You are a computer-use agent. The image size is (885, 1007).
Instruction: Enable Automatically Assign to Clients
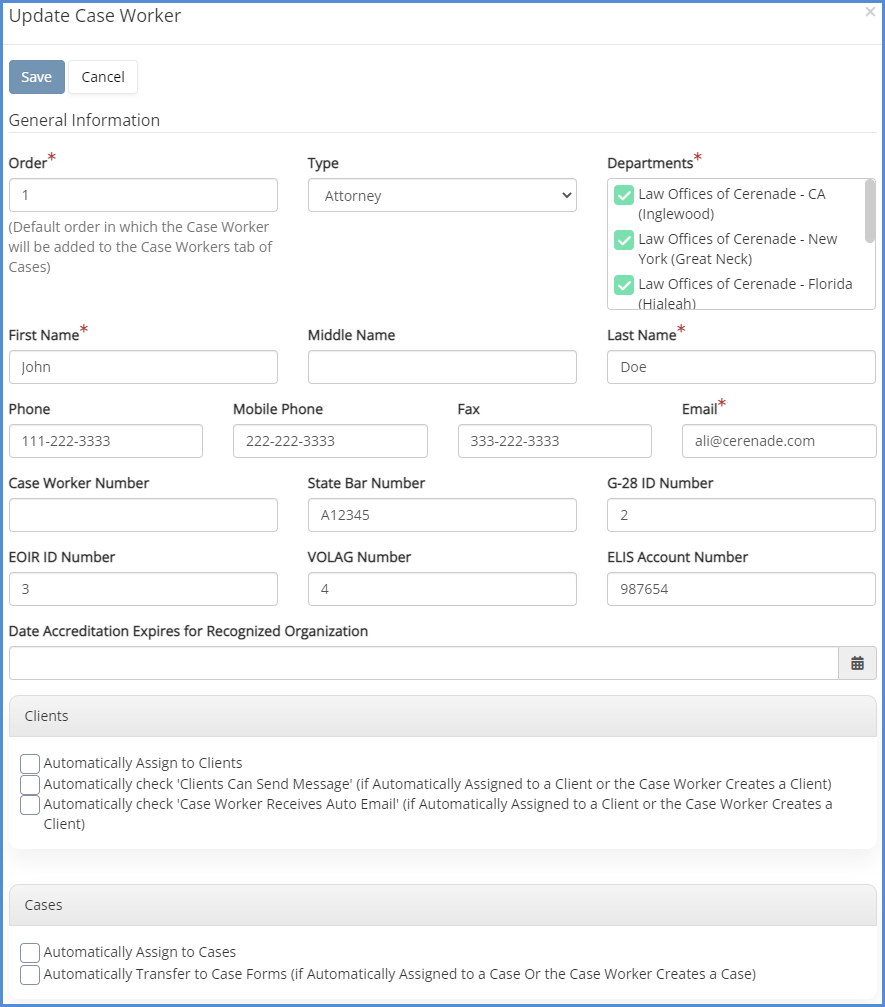click(30, 763)
